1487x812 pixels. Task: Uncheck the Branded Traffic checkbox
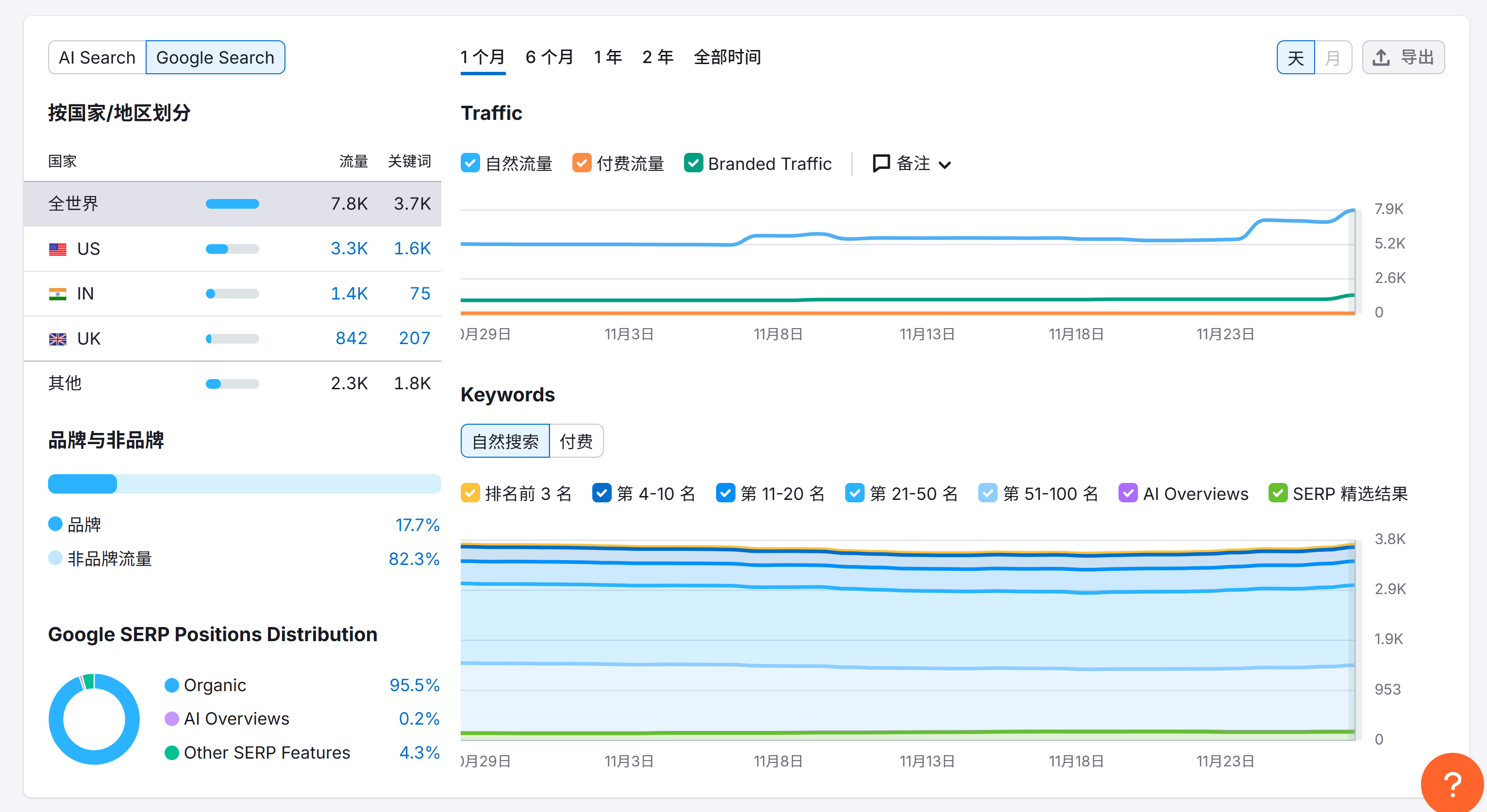(693, 164)
